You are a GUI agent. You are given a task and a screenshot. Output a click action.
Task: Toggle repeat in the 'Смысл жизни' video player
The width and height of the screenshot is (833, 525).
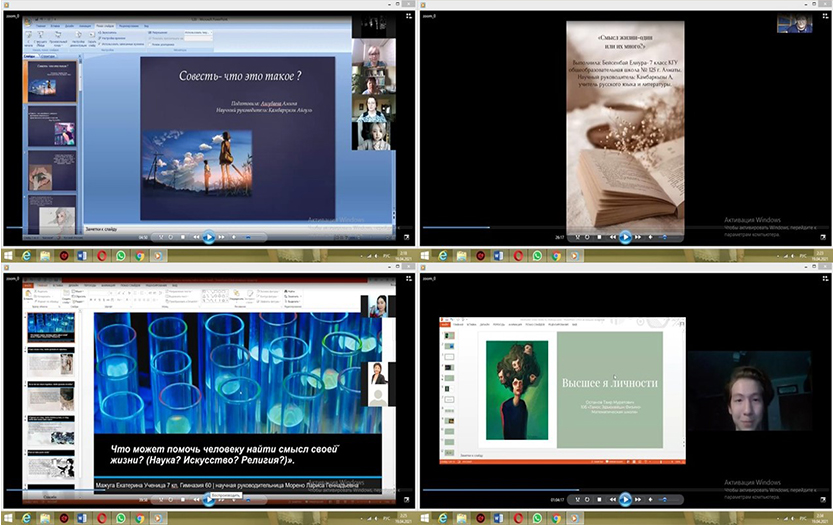point(586,237)
